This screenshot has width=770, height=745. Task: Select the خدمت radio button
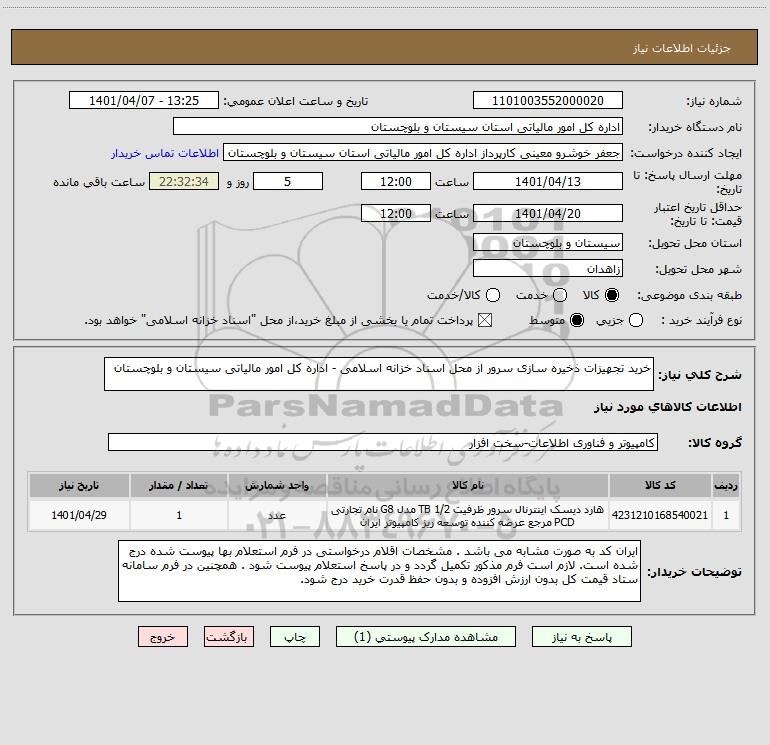(x=560, y=295)
